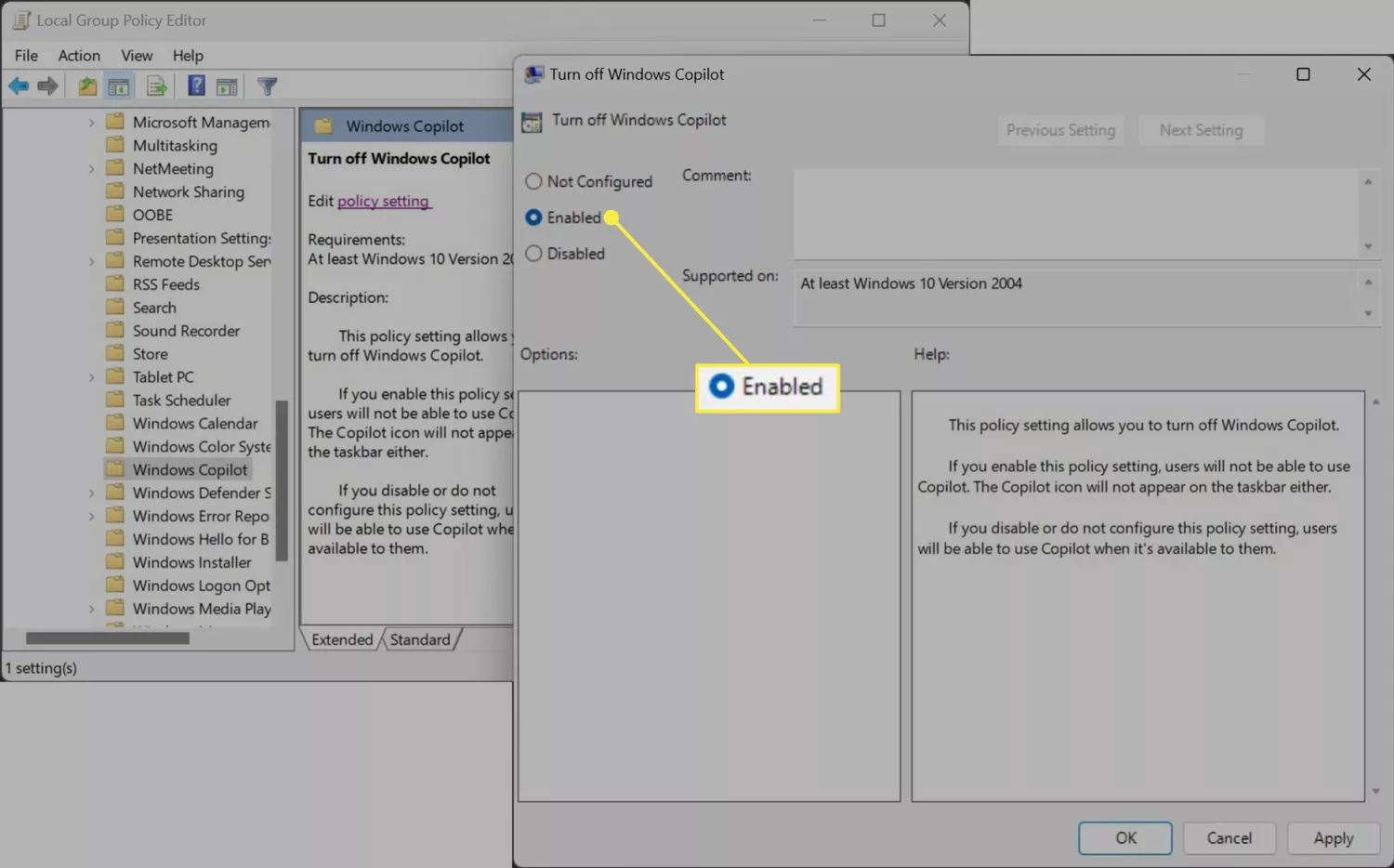Open the View menu
The width and height of the screenshot is (1394, 868).
click(x=137, y=56)
